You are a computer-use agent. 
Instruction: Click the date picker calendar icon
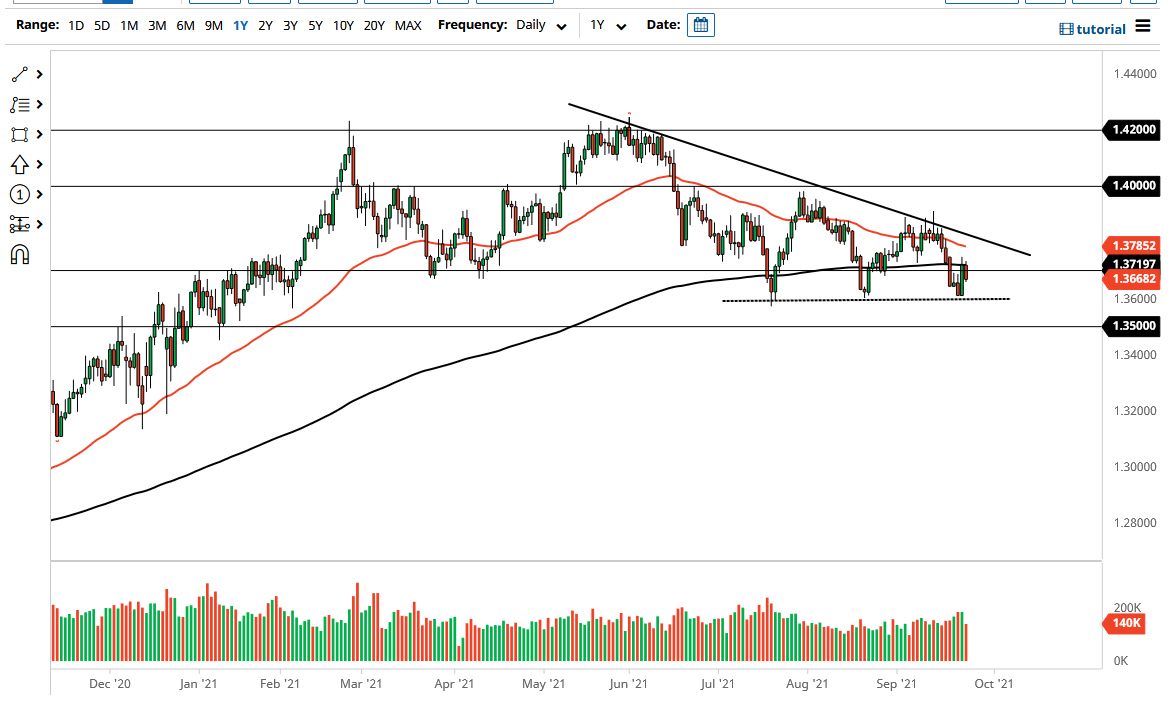[x=702, y=25]
